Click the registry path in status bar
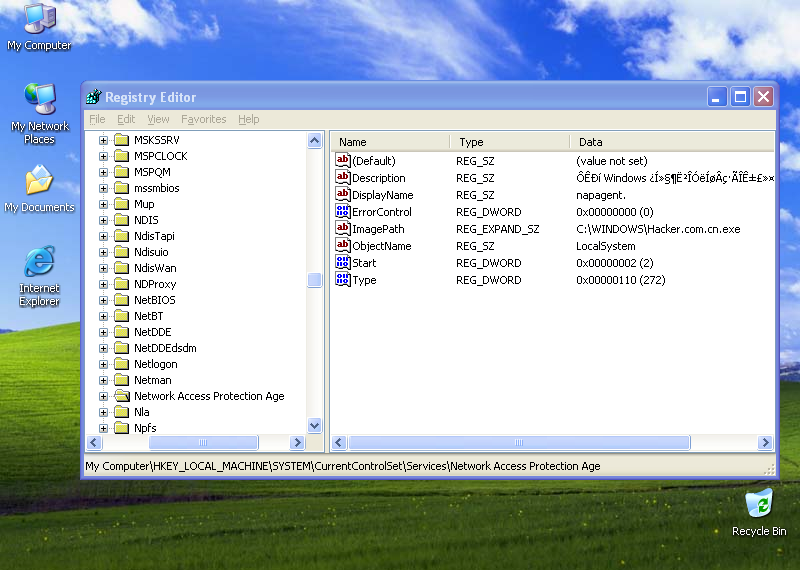This screenshot has height=570, width=800. pyautogui.click(x=343, y=466)
